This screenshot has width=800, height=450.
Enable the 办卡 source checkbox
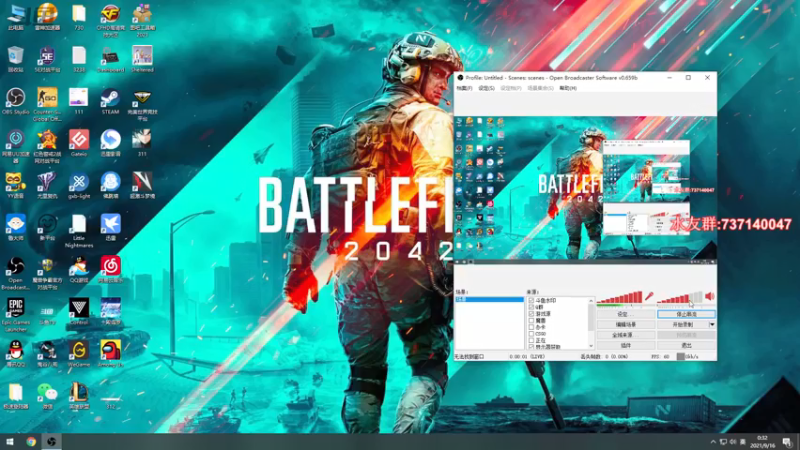[x=531, y=327]
